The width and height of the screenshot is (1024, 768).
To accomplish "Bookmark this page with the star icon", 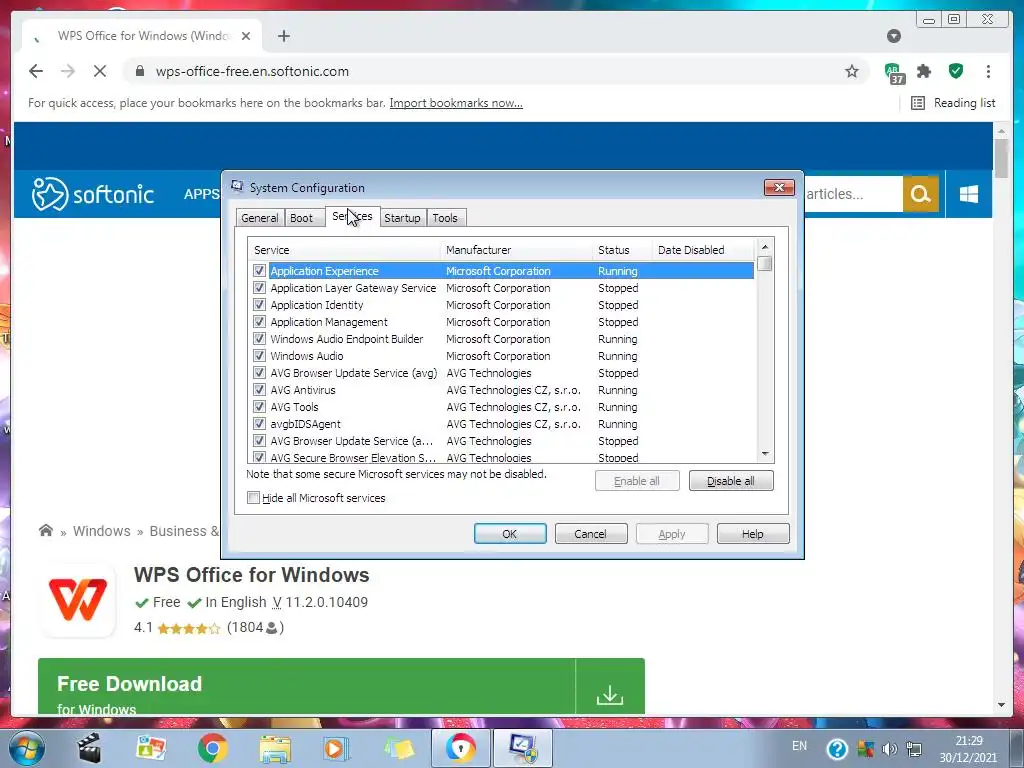I will 852,71.
